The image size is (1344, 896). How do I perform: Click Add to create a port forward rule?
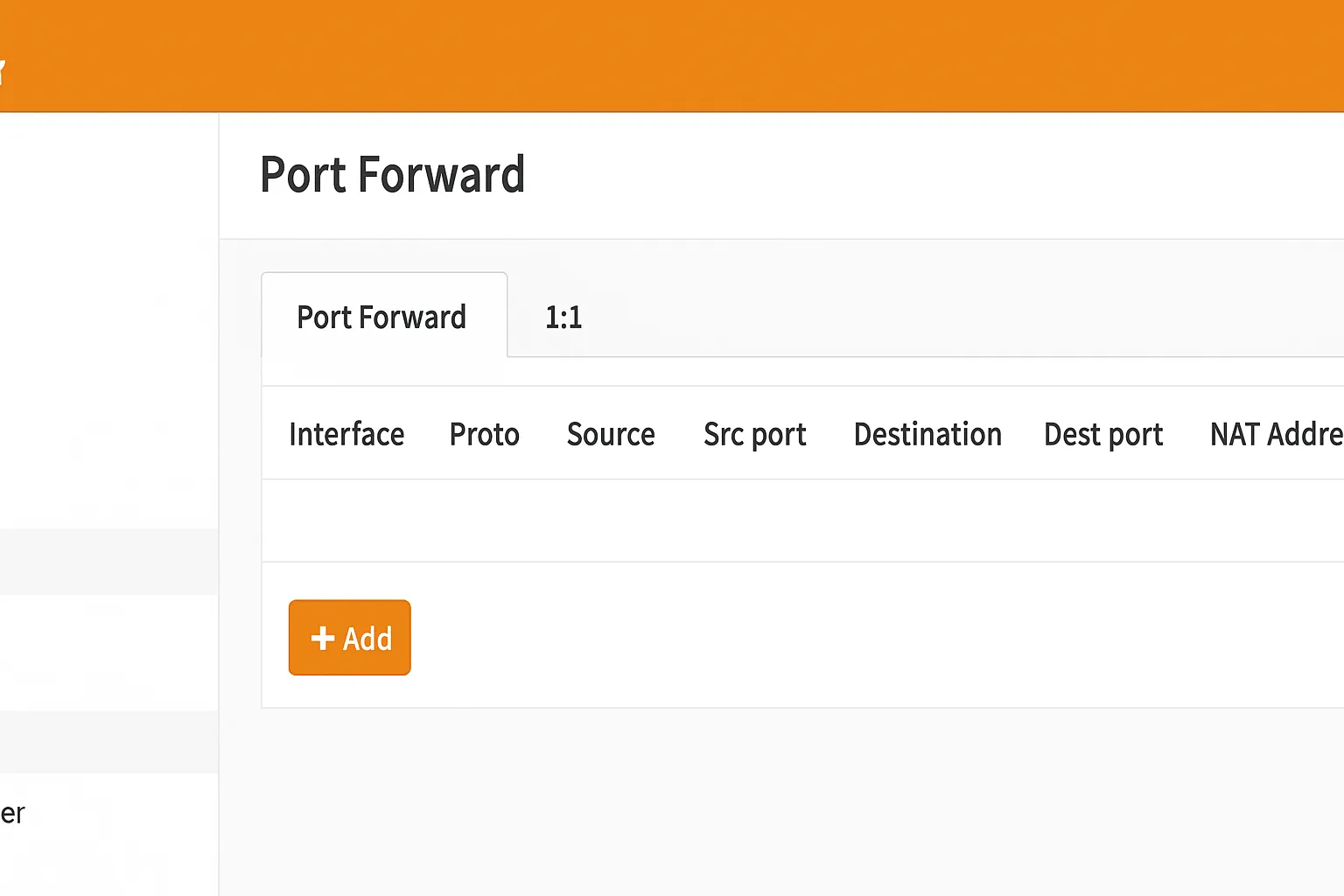[x=349, y=638]
